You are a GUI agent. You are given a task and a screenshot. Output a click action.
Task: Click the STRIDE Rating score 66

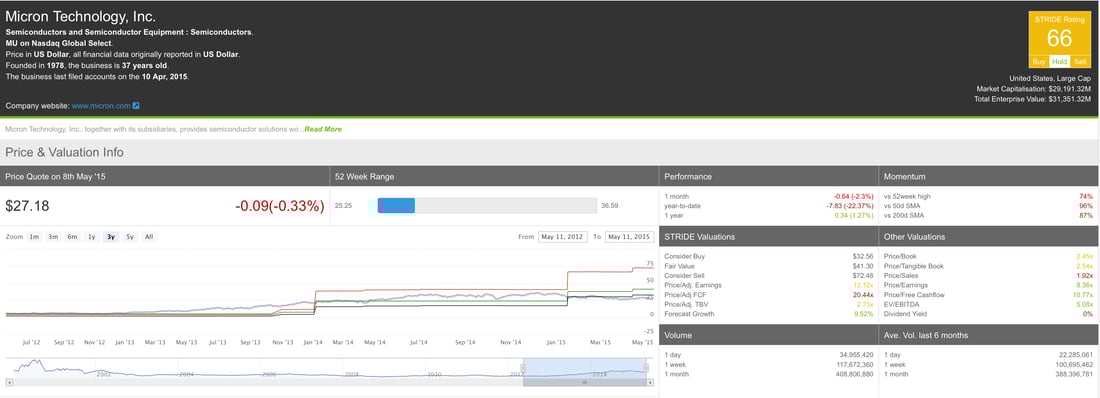tap(1059, 39)
